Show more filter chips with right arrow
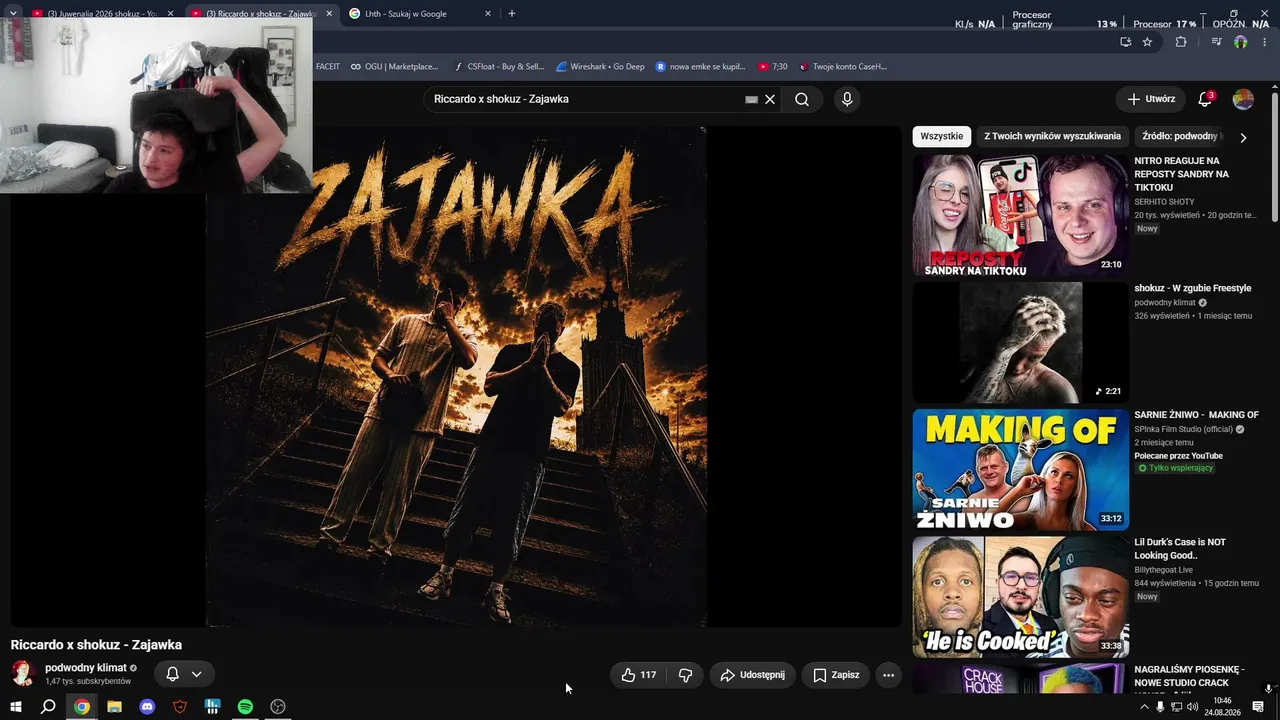 click(1243, 137)
